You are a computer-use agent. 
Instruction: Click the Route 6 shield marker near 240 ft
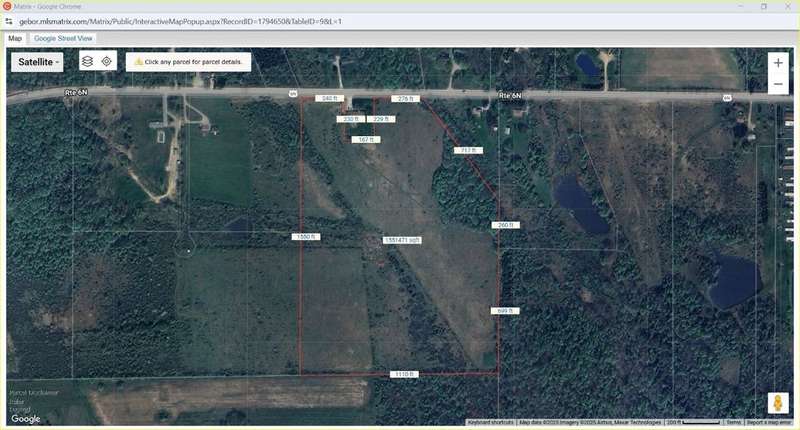293,95
